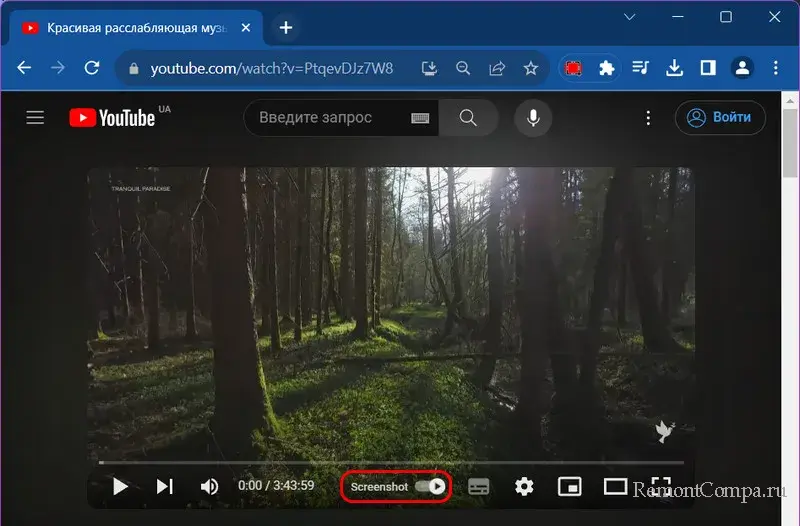800x526 pixels.
Task: Click the Войти sign-in button
Action: 720,118
